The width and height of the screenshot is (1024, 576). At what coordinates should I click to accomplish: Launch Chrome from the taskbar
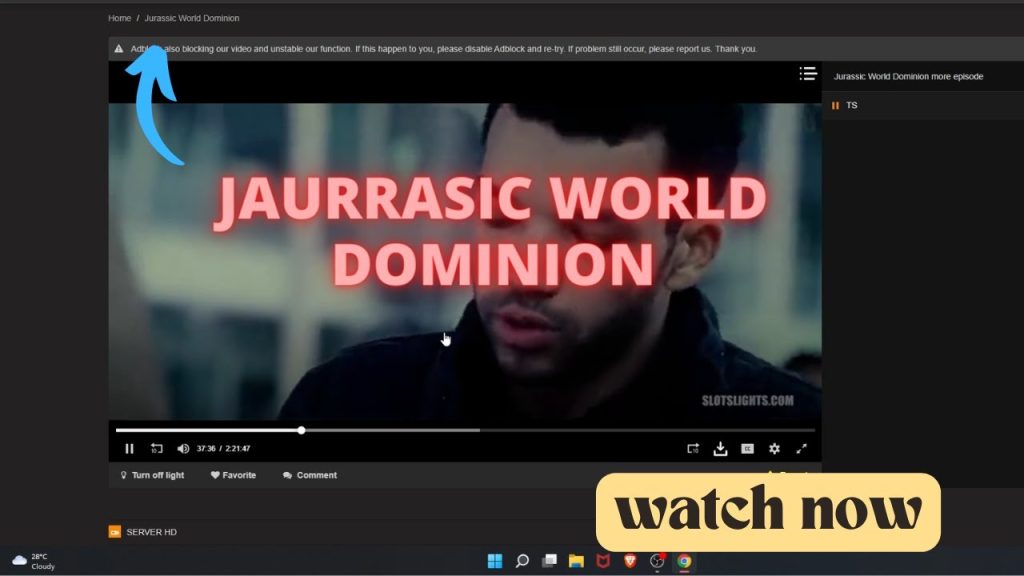684,561
